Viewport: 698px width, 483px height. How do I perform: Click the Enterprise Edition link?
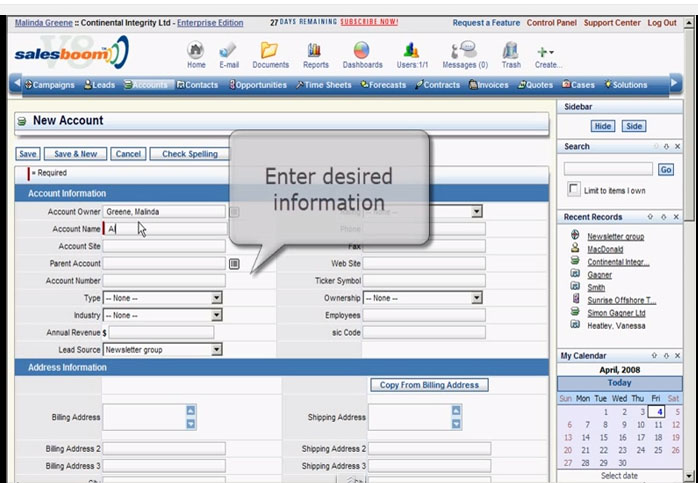click(x=210, y=23)
